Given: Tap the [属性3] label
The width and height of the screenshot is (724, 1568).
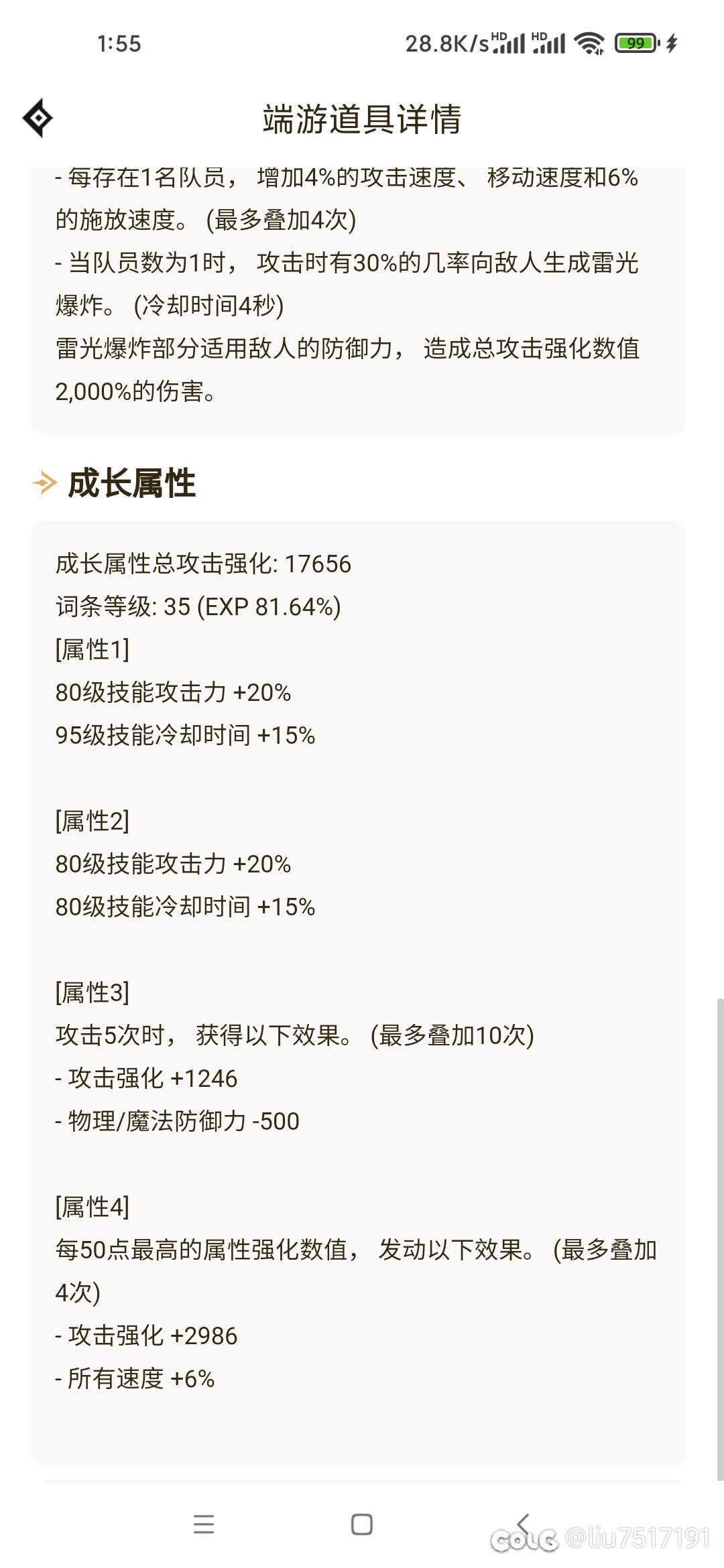Looking at the screenshot, I should (93, 992).
